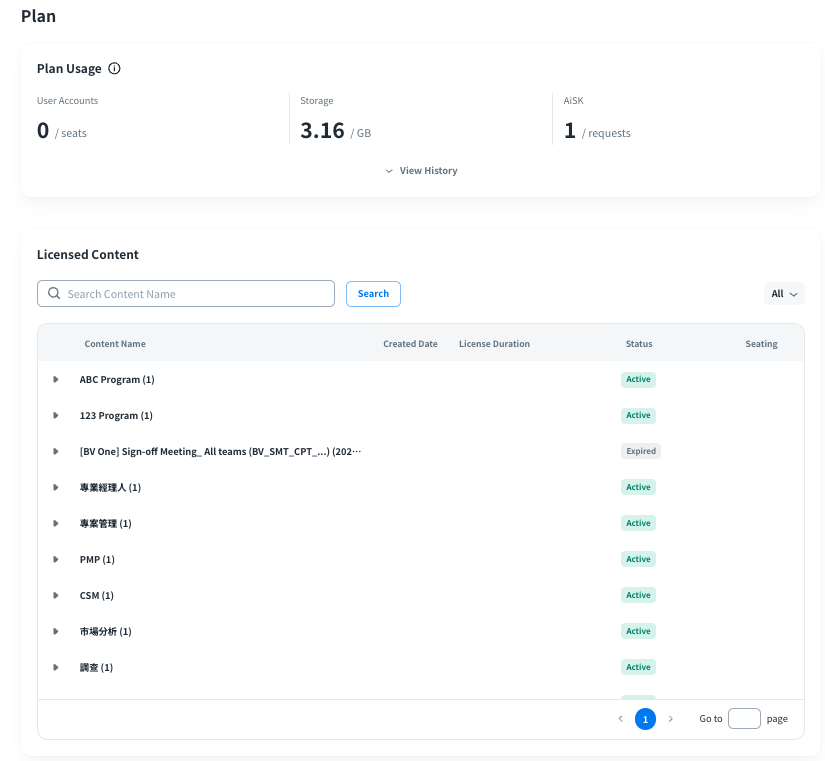Expand the 市場分析 row

(x=56, y=632)
